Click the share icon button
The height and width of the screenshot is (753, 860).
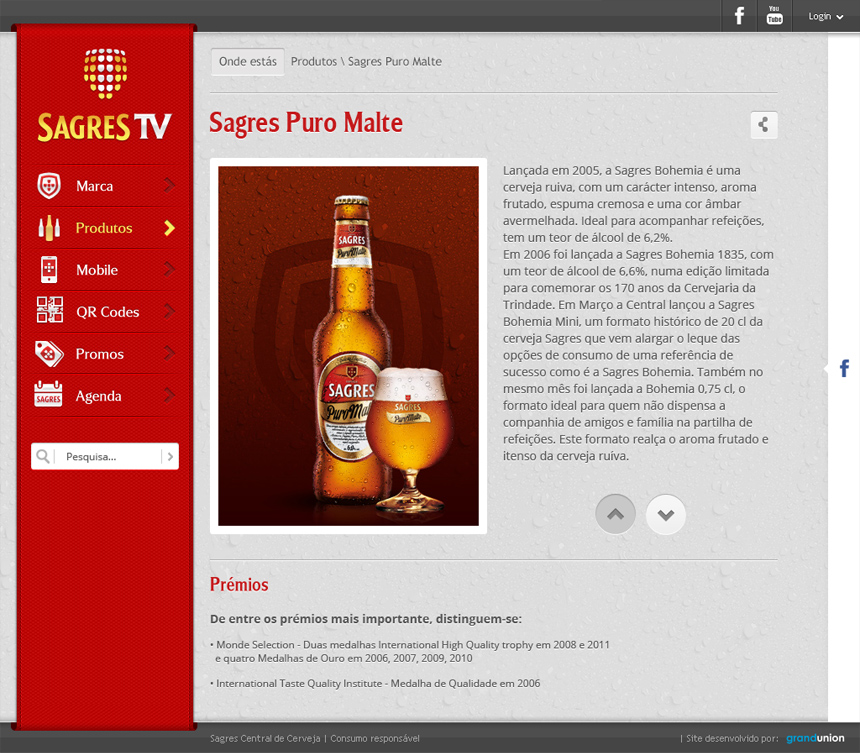[x=763, y=125]
